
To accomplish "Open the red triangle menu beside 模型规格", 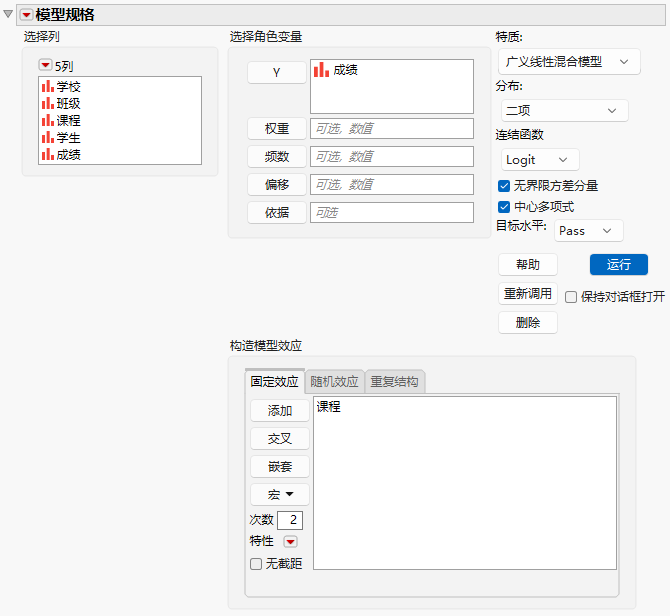I will pyautogui.click(x=26, y=15).
